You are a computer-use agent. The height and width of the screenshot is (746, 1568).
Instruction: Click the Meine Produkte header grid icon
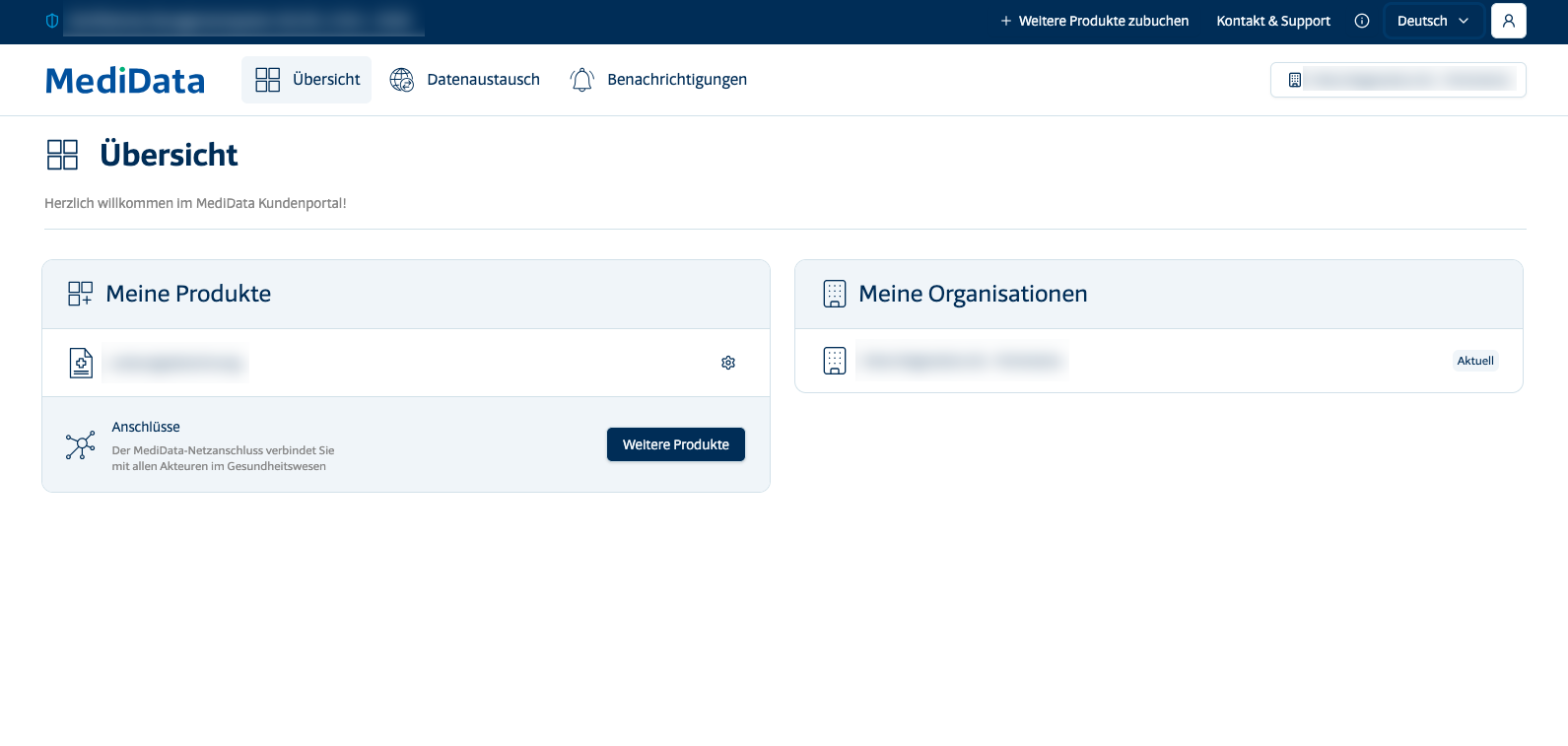click(x=80, y=294)
